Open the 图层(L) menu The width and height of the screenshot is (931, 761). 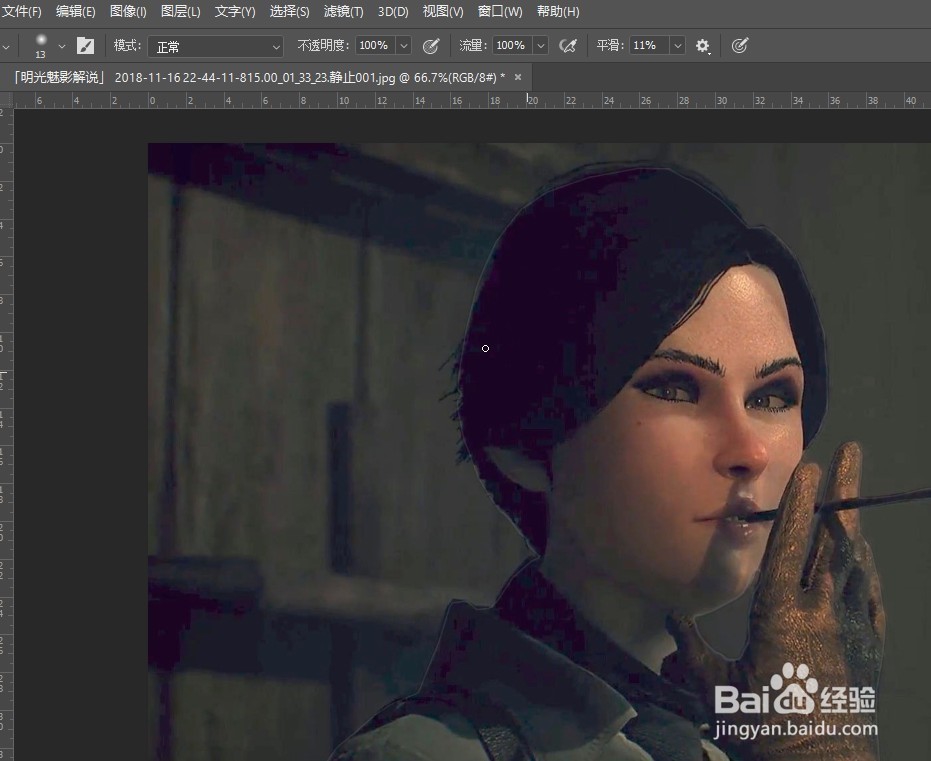tap(180, 11)
